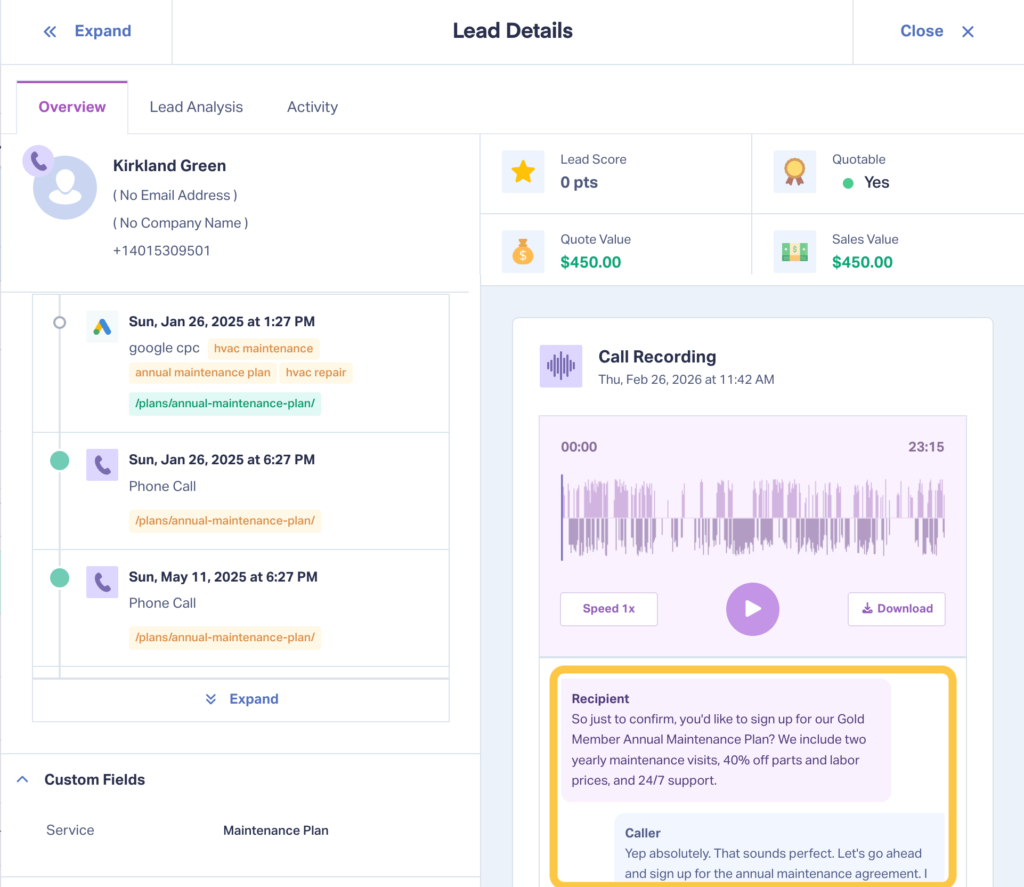Switch to the Lead Analysis tab
This screenshot has height=887, width=1024.
point(196,106)
